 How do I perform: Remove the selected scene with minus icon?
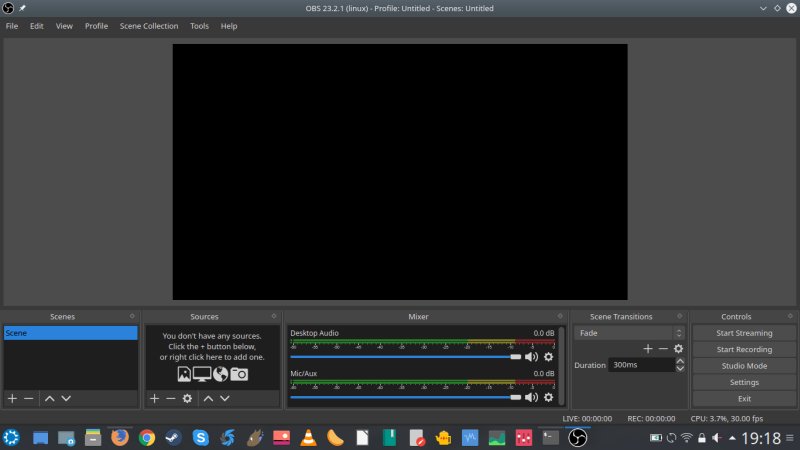pyautogui.click(x=29, y=398)
